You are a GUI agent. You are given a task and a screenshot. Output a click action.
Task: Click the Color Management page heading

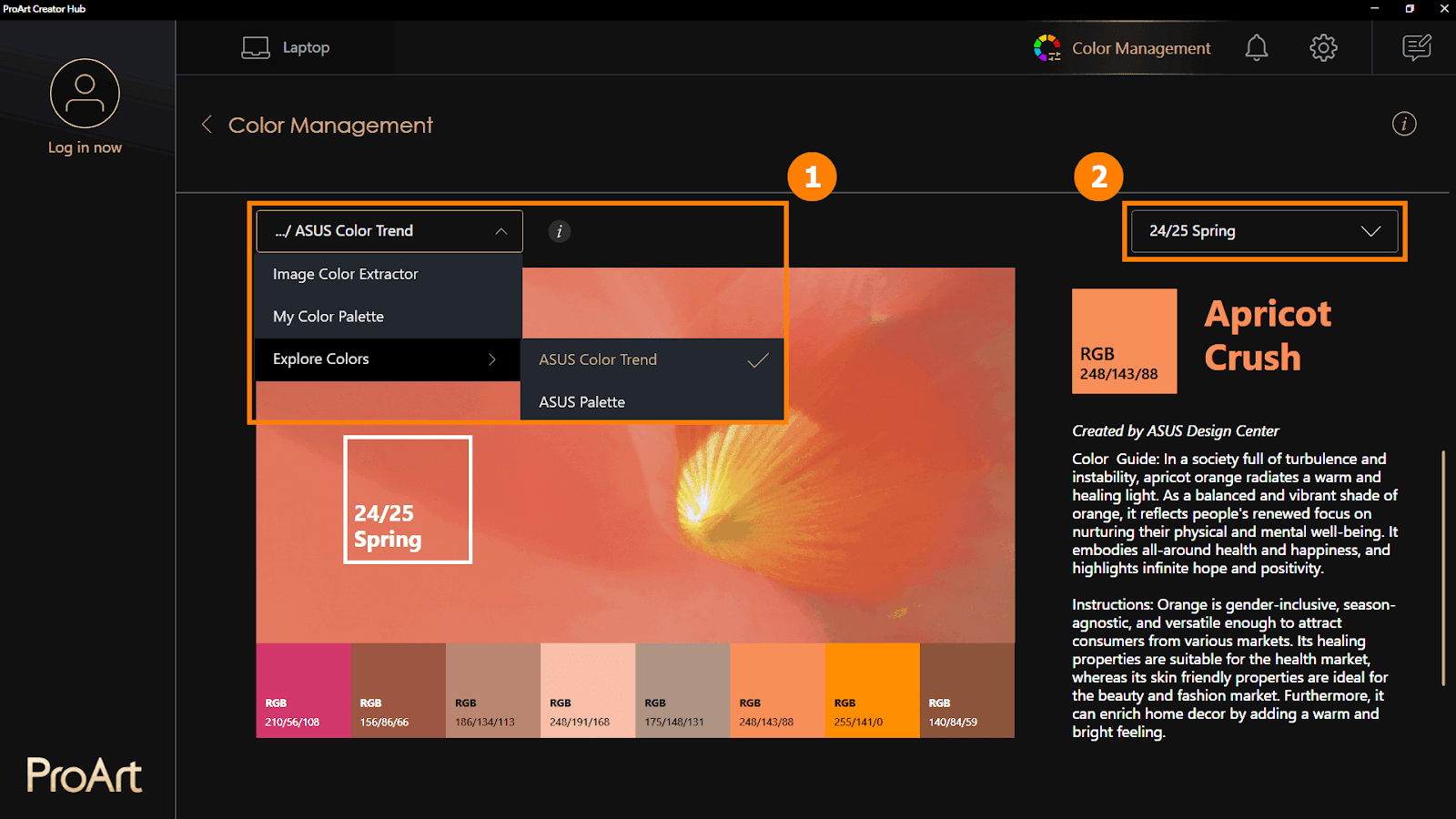(x=330, y=125)
